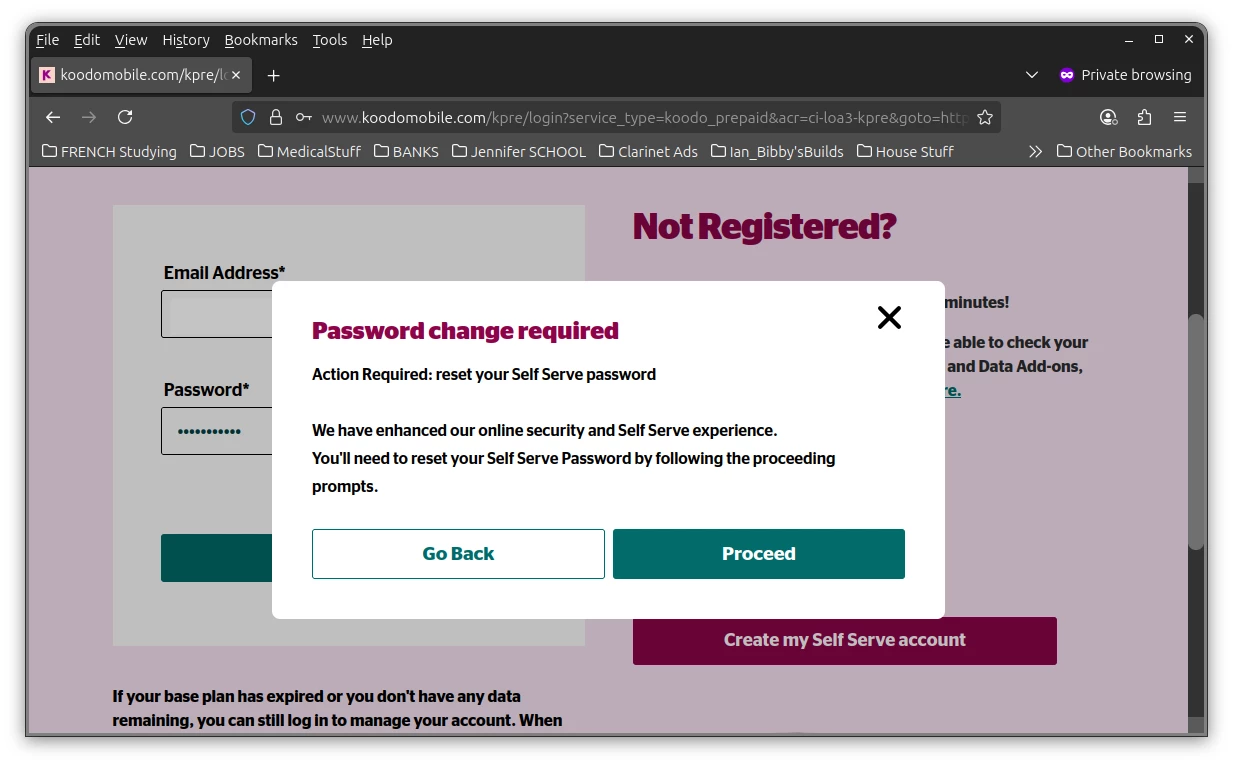Screen dimensions: 1233x765
Task: Open a new tab with plus icon
Action: pyautogui.click(x=273, y=75)
